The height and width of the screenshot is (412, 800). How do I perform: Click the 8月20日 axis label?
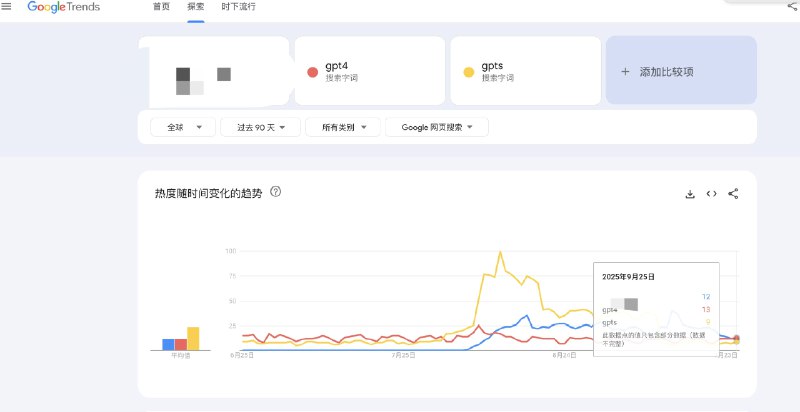click(x=564, y=355)
